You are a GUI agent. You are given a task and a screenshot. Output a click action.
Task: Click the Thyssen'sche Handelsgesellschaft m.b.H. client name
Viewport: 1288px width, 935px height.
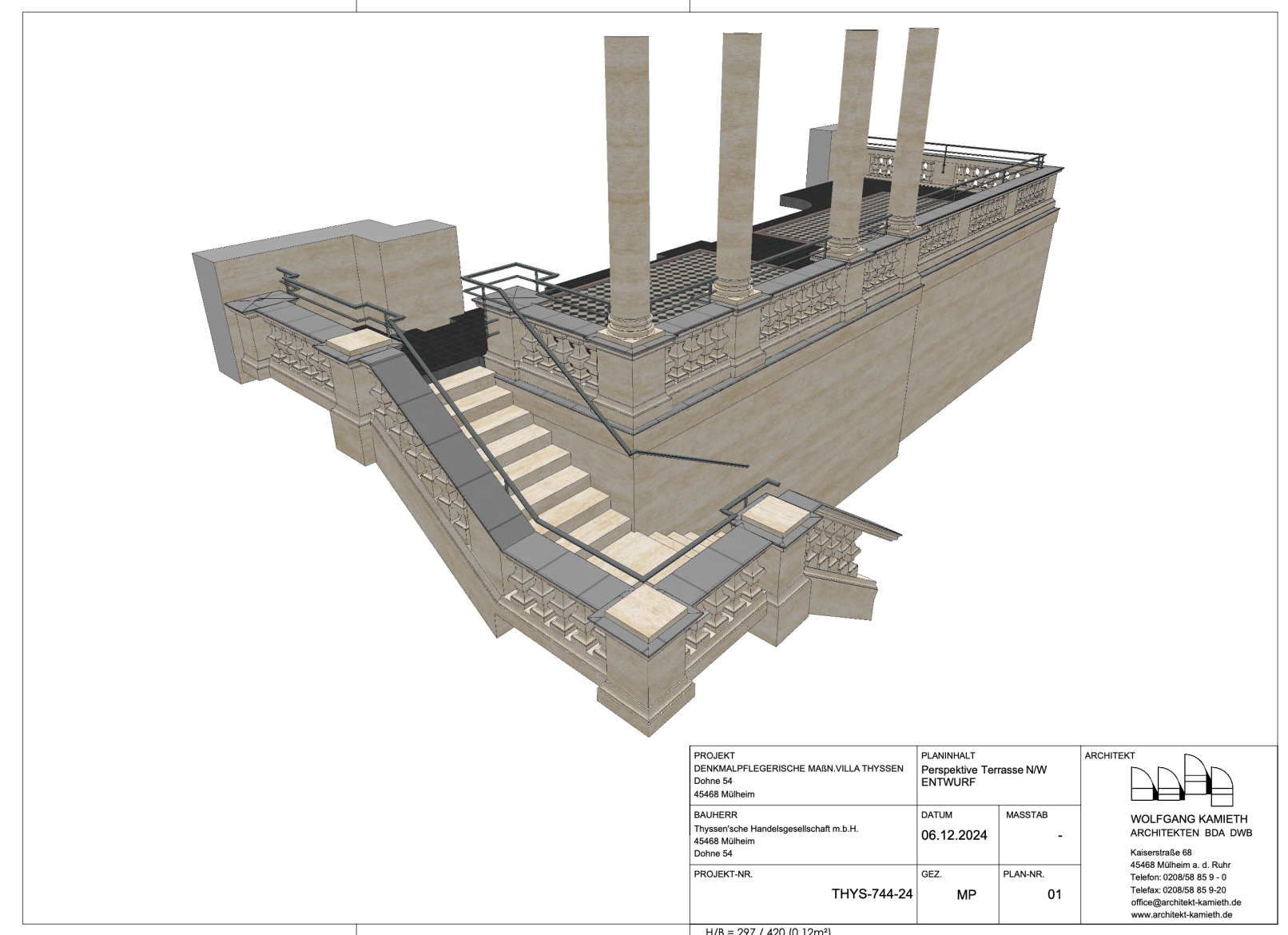click(x=776, y=829)
